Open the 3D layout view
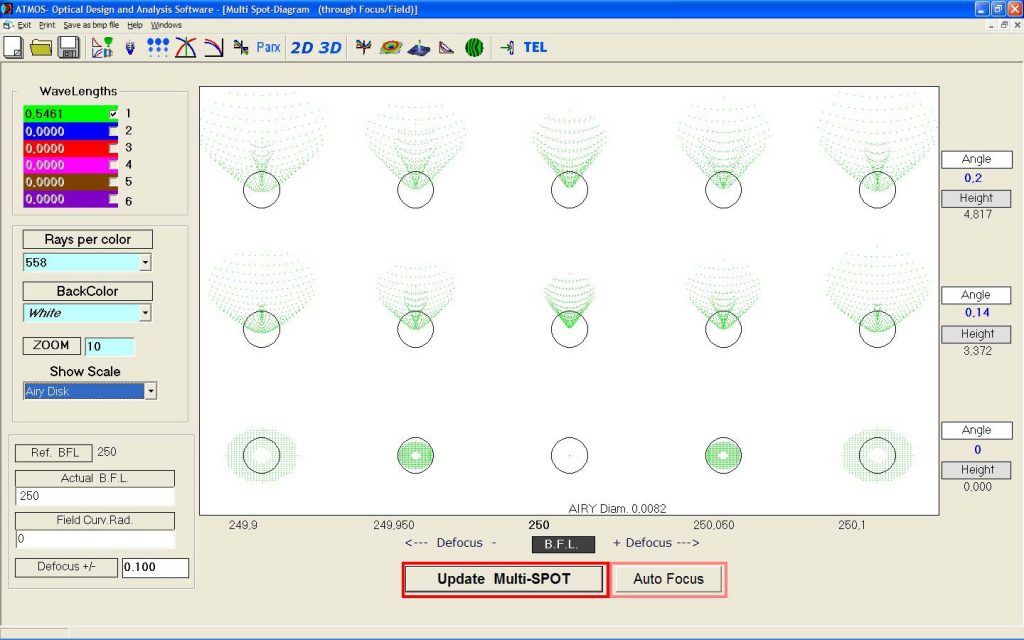The width and height of the screenshot is (1024, 640). (330, 47)
